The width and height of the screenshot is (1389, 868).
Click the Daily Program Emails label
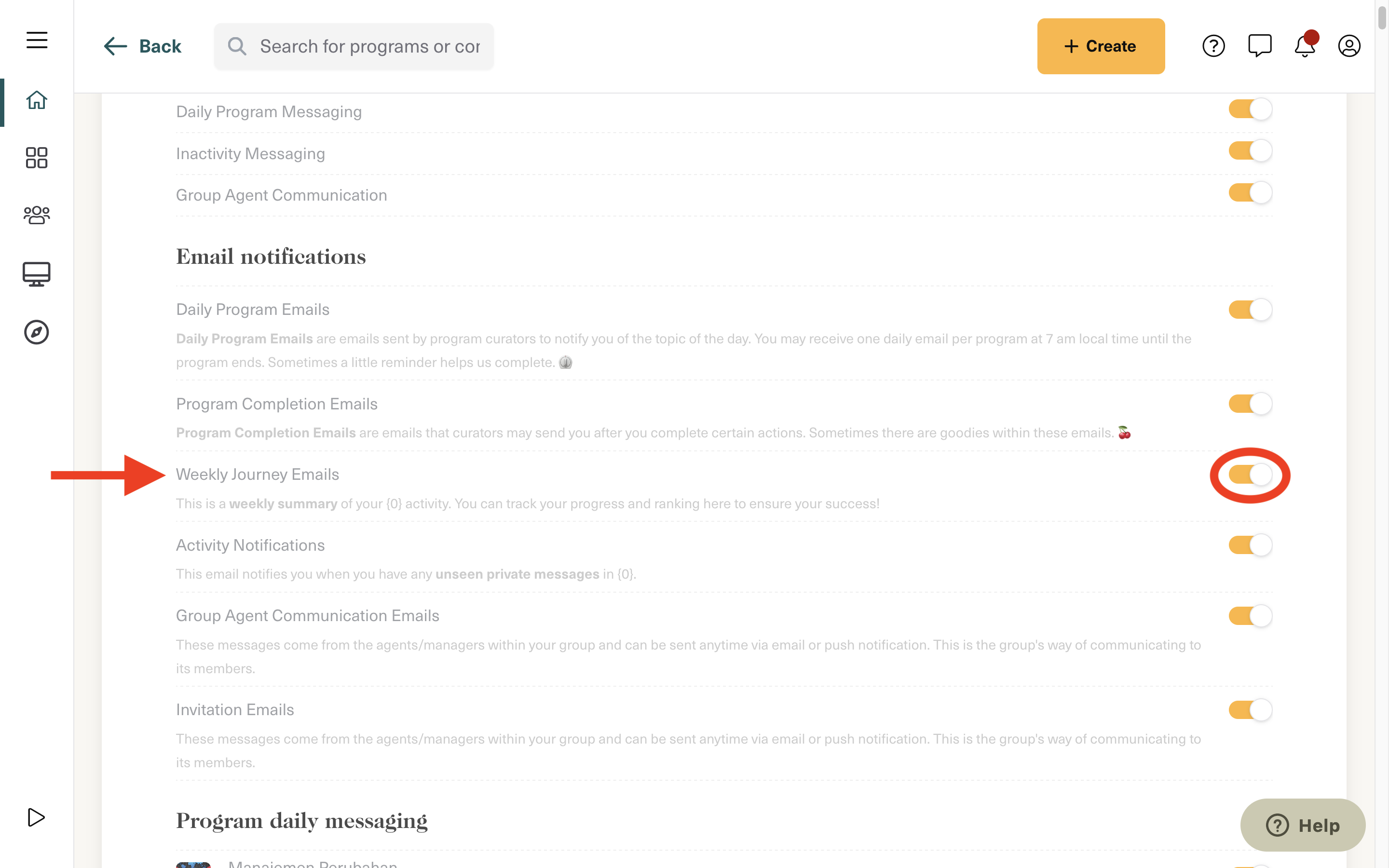pos(253,310)
